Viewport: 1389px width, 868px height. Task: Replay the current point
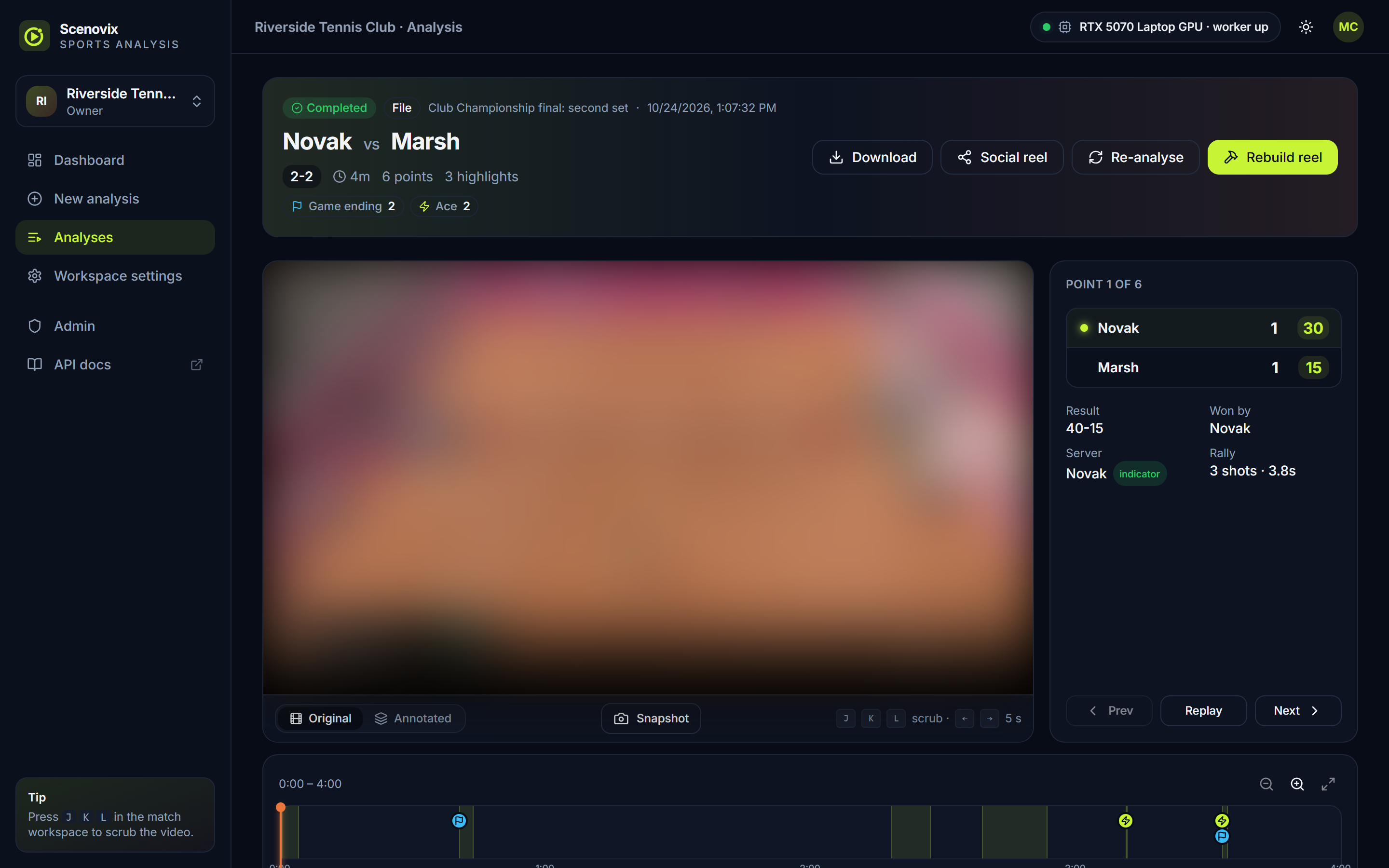1204,711
